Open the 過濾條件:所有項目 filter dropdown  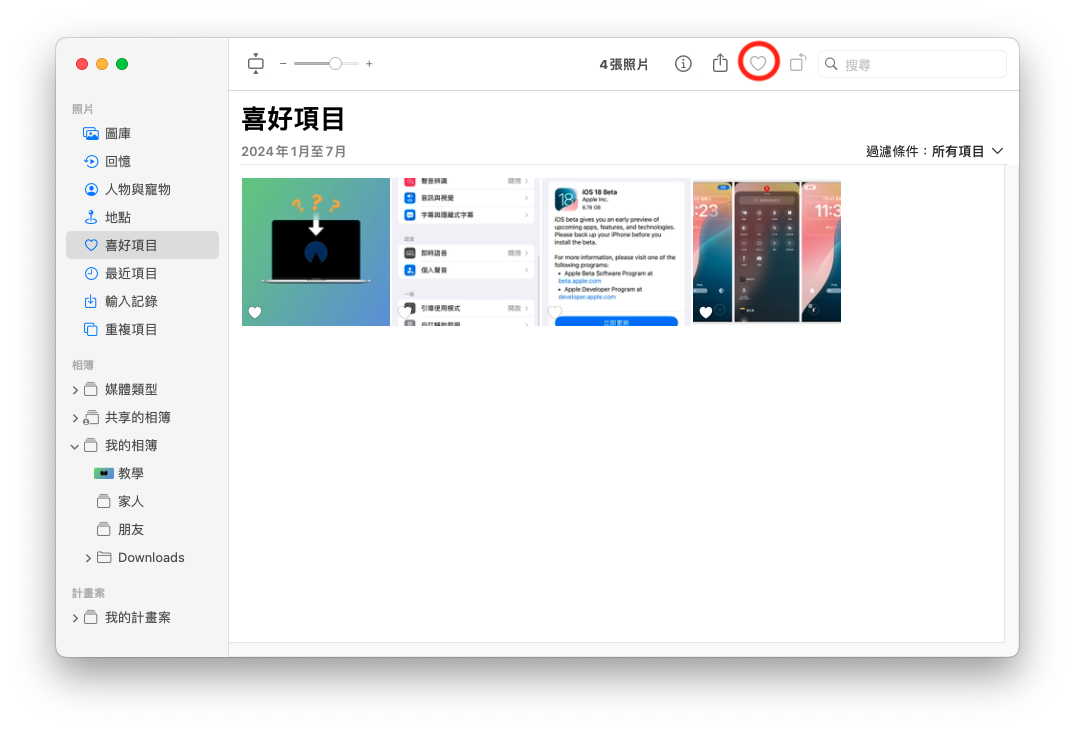[934, 151]
